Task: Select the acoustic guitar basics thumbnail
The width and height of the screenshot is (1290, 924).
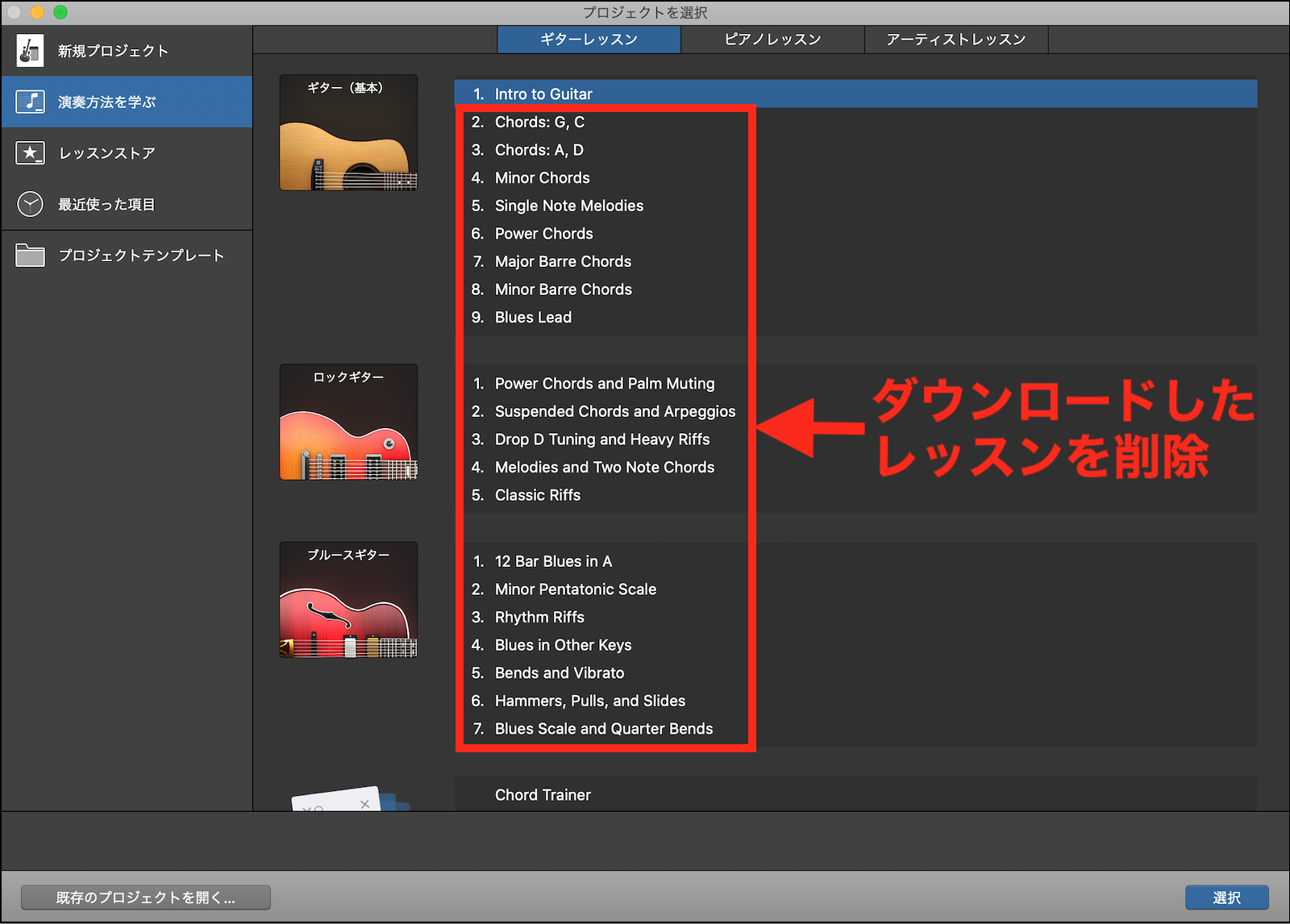Action: click(348, 133)
